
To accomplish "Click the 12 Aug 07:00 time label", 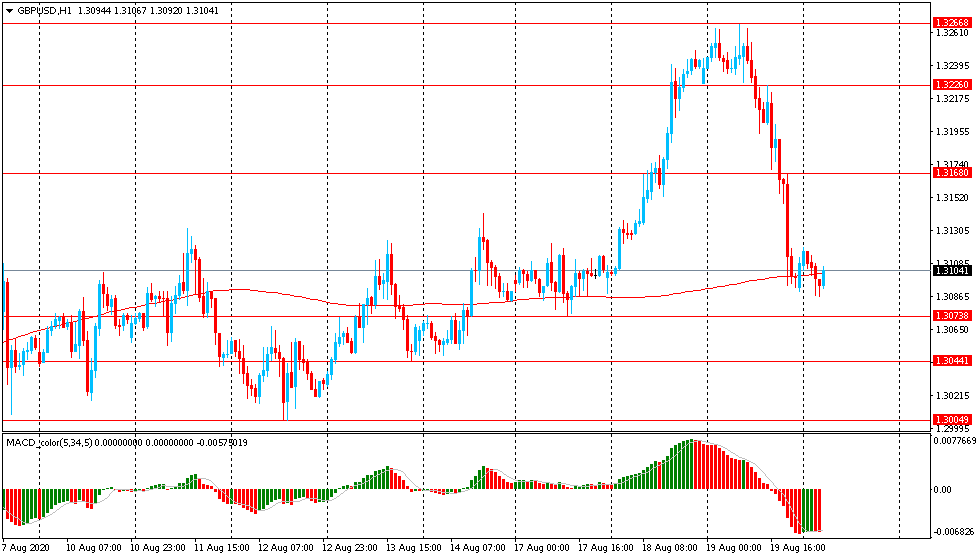I will [286, 548].
